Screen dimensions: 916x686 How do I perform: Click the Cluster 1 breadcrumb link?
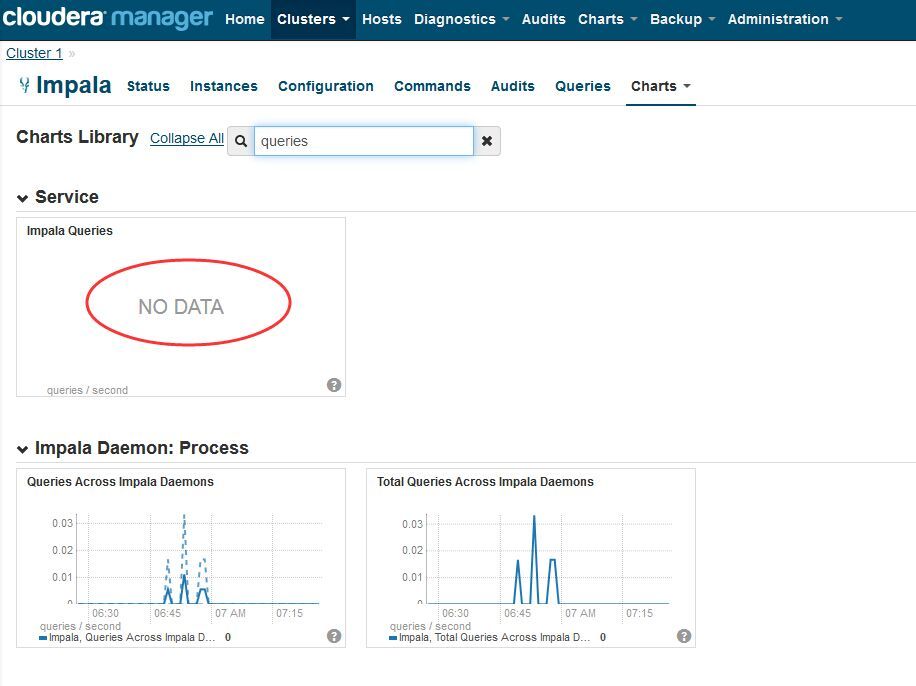tap(34, 53)
